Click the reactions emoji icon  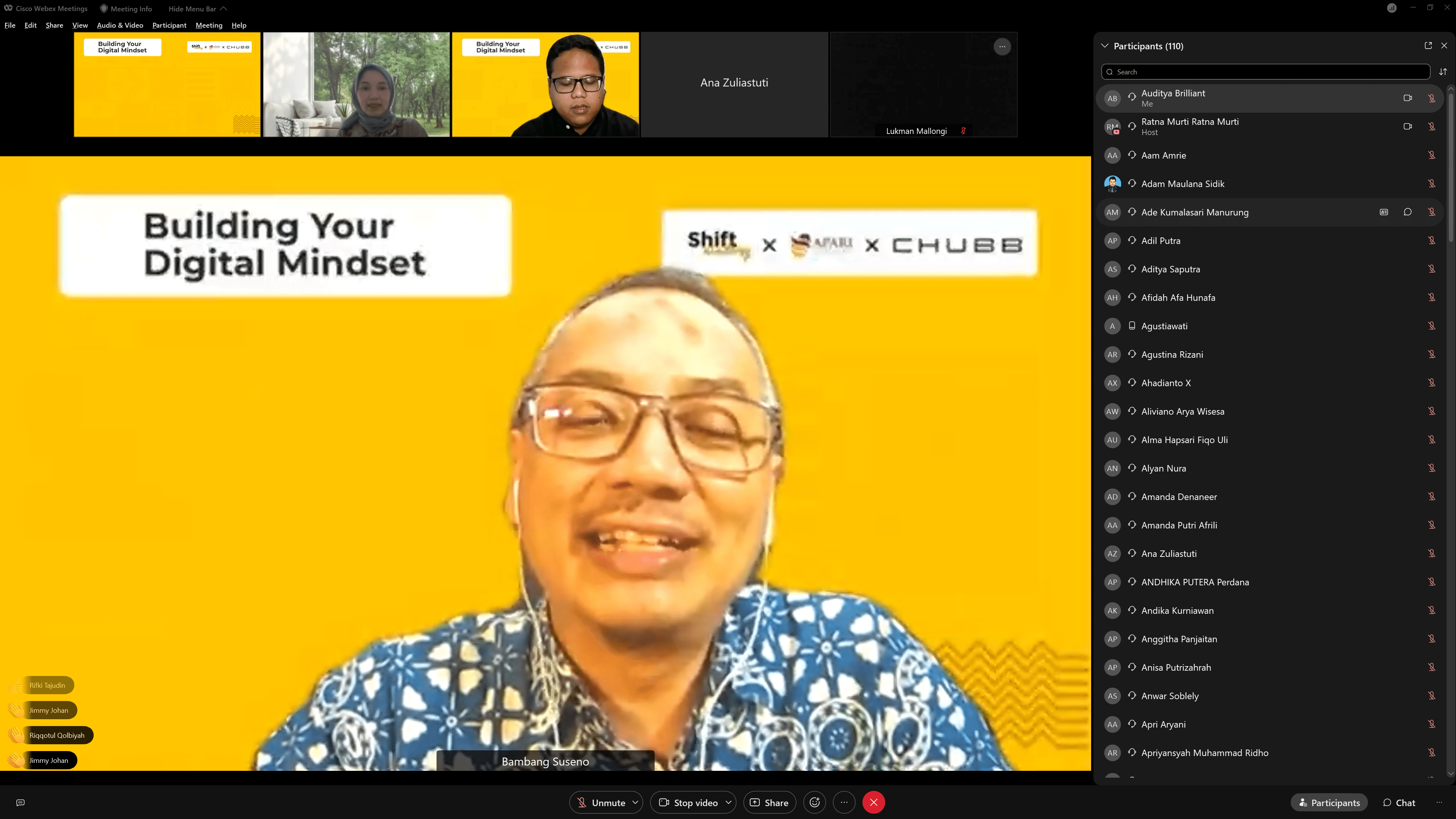click(x=815, y=803)
